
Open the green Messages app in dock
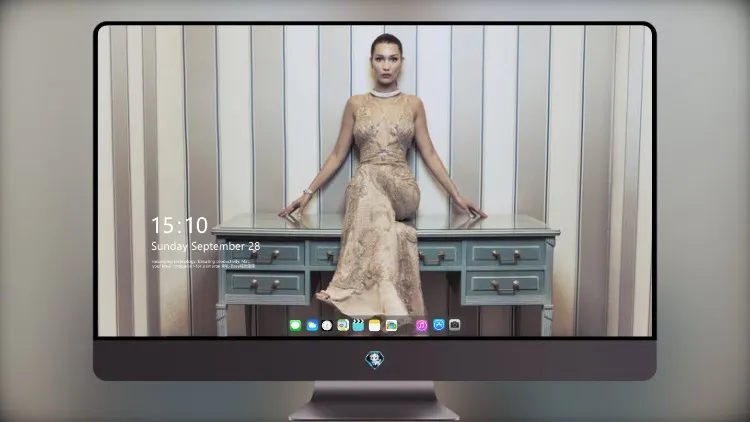pyautogui.click(x=296, y=325)
